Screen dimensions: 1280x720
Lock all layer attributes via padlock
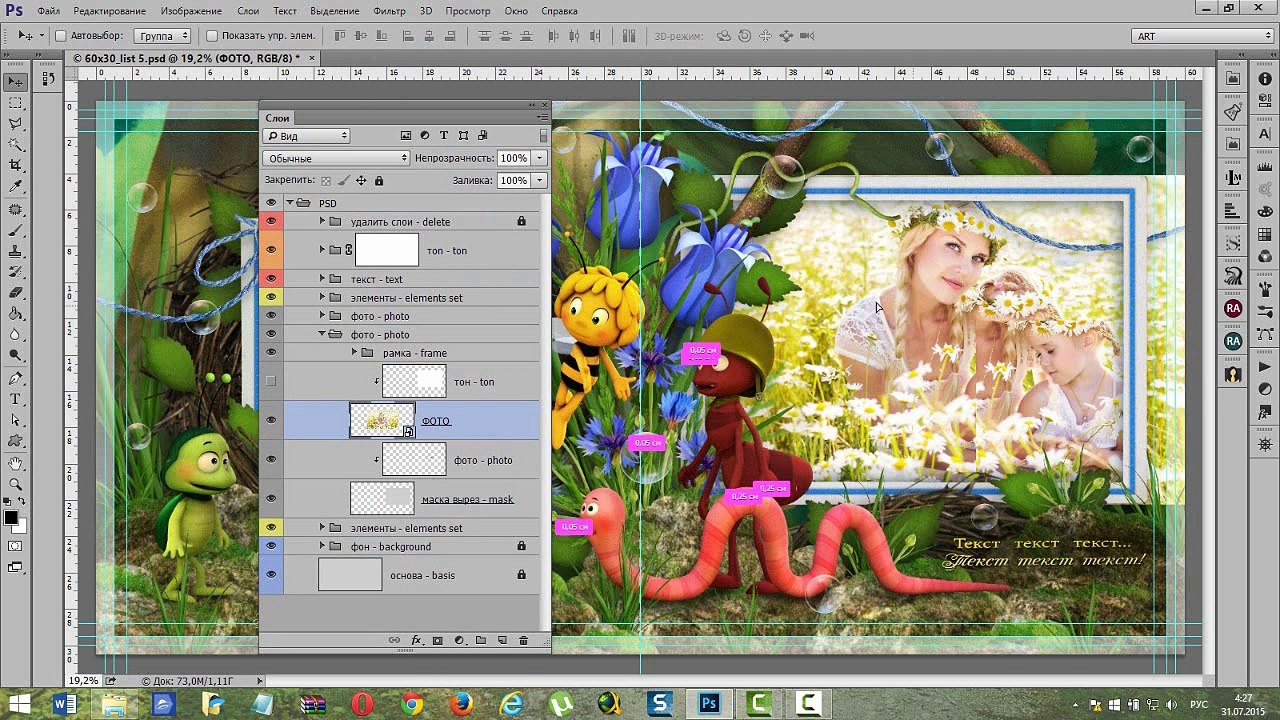(379, 181)
